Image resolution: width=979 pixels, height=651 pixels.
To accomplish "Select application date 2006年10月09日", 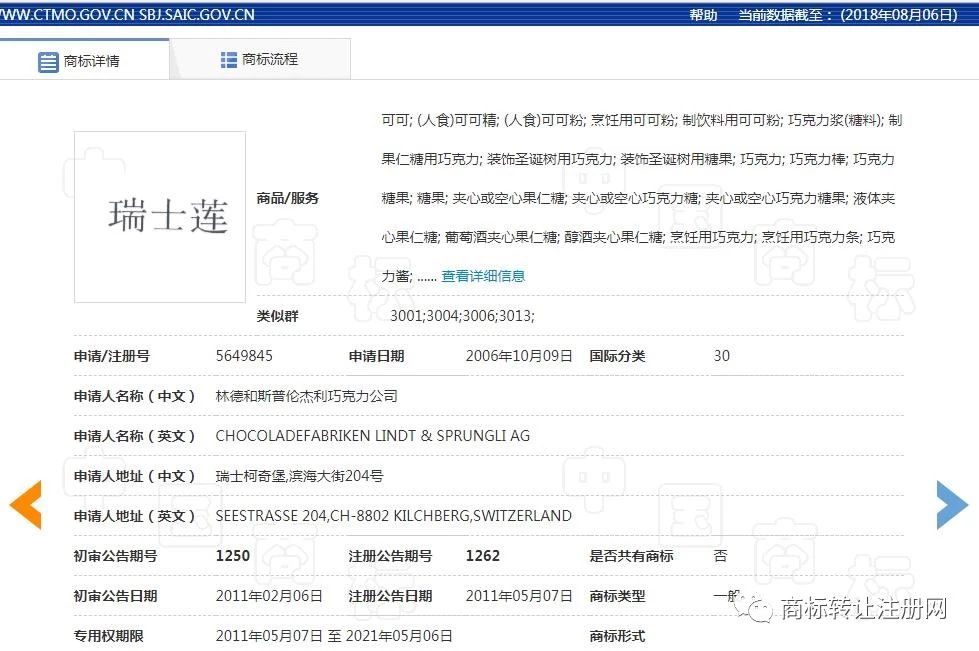I will 519,356.
